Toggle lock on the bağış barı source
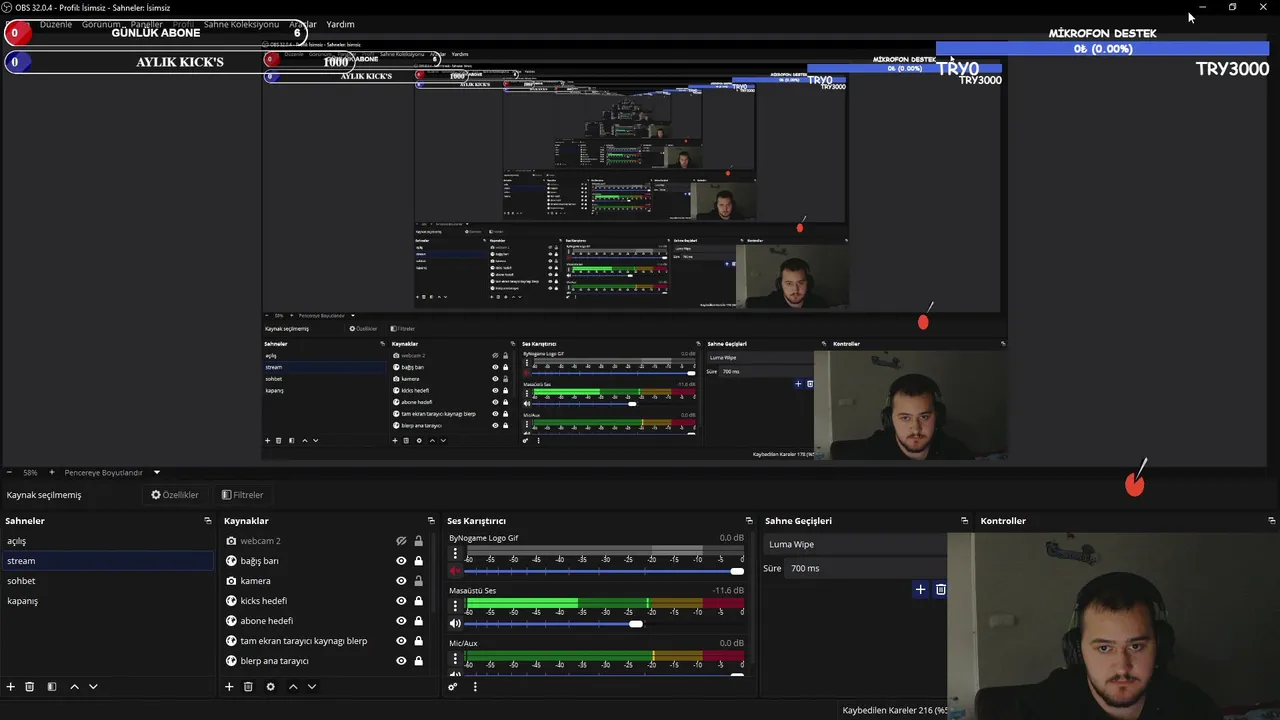The height and width of the screenshot is (720, 1280). click(x=418, y=561)
